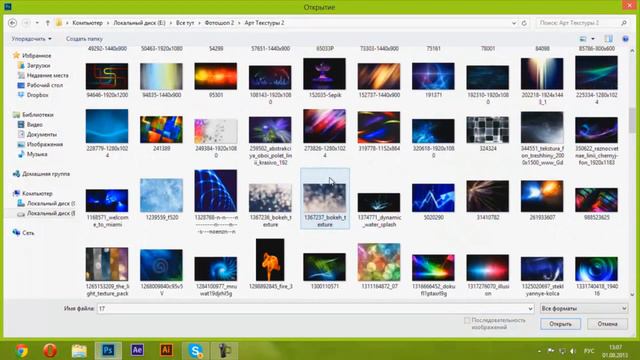Expand the file name history dropdown
The image size is (640, 360).
tap(530, 309)
